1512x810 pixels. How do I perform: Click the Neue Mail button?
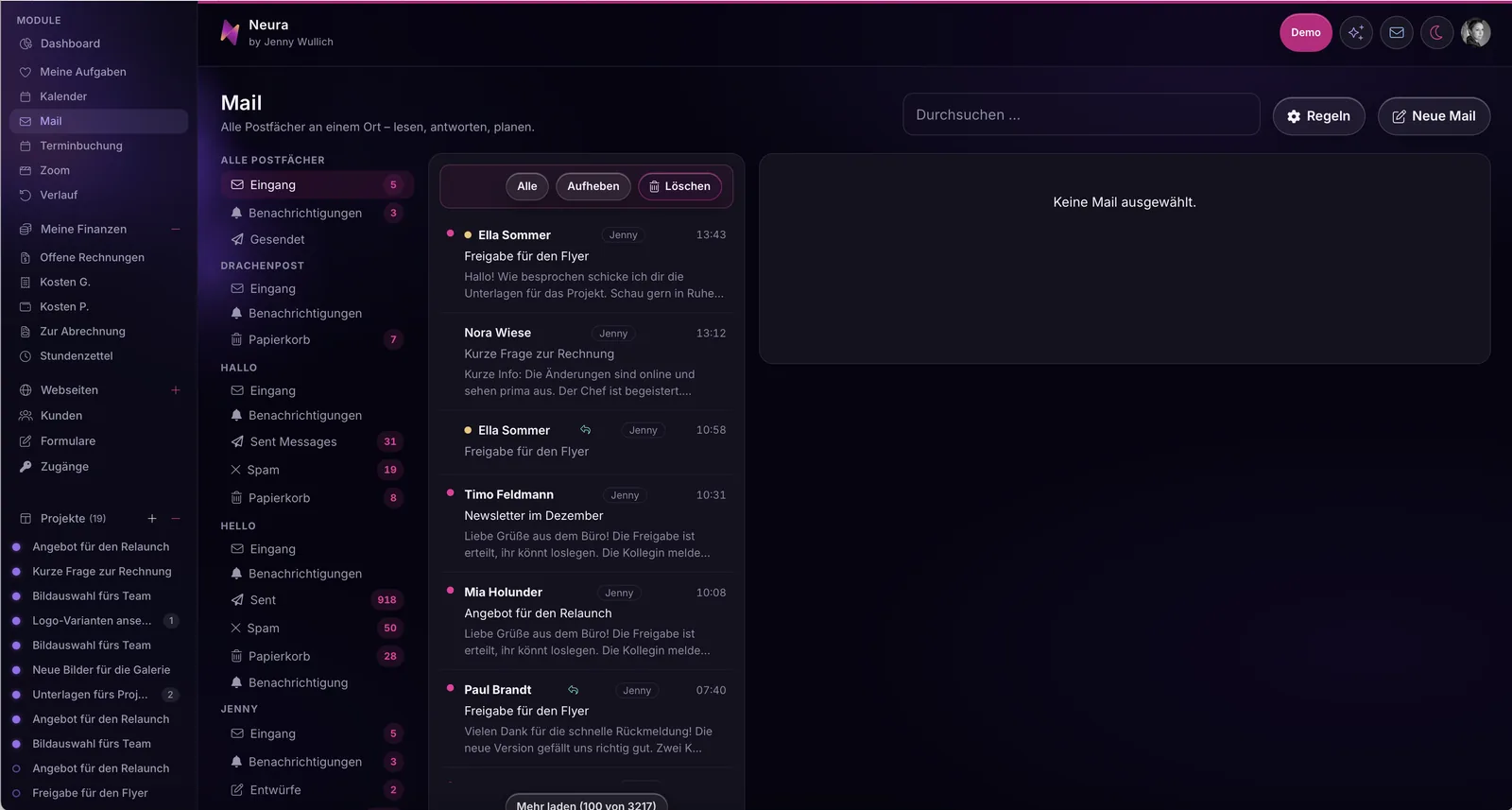(1434, 116)
